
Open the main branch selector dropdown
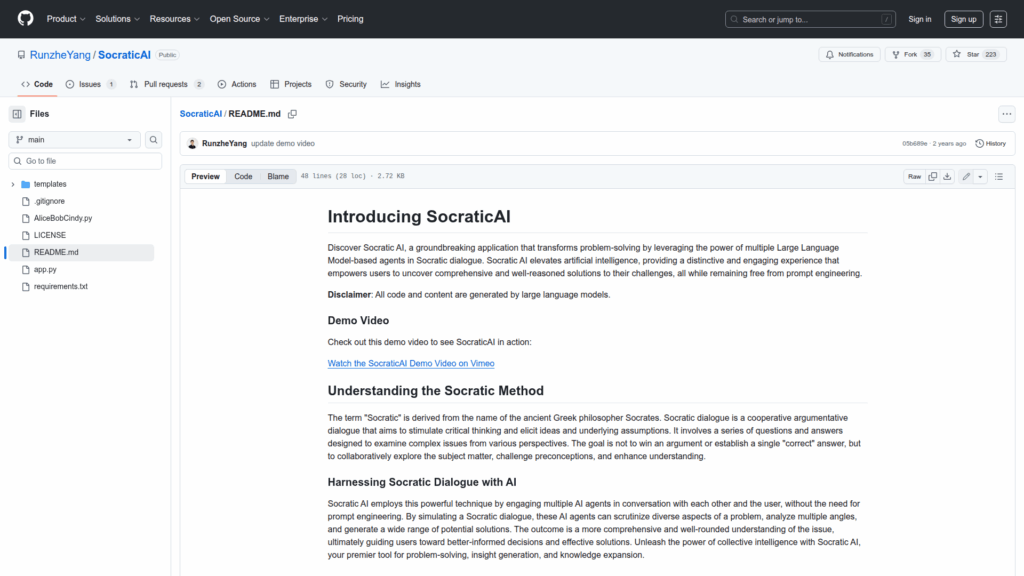click(74, 140)
